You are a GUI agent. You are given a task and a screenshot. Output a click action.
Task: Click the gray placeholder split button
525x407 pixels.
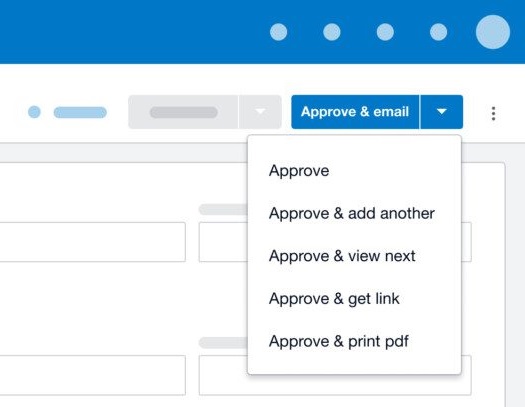(183, 112)
